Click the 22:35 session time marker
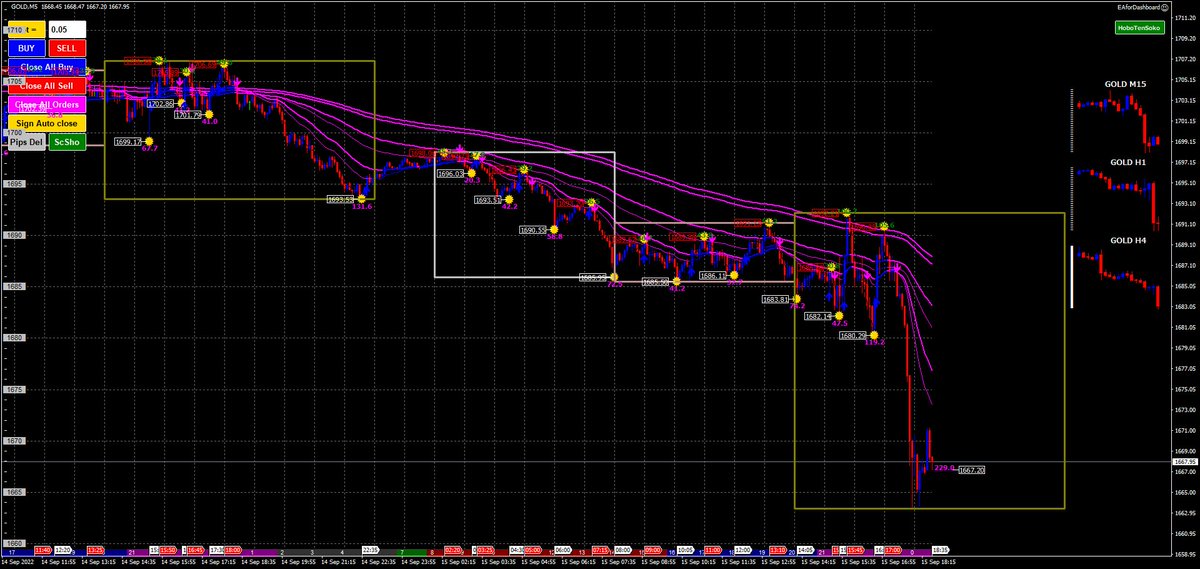Viewport: 1200px width, 569px height. [x=370, y=550]
